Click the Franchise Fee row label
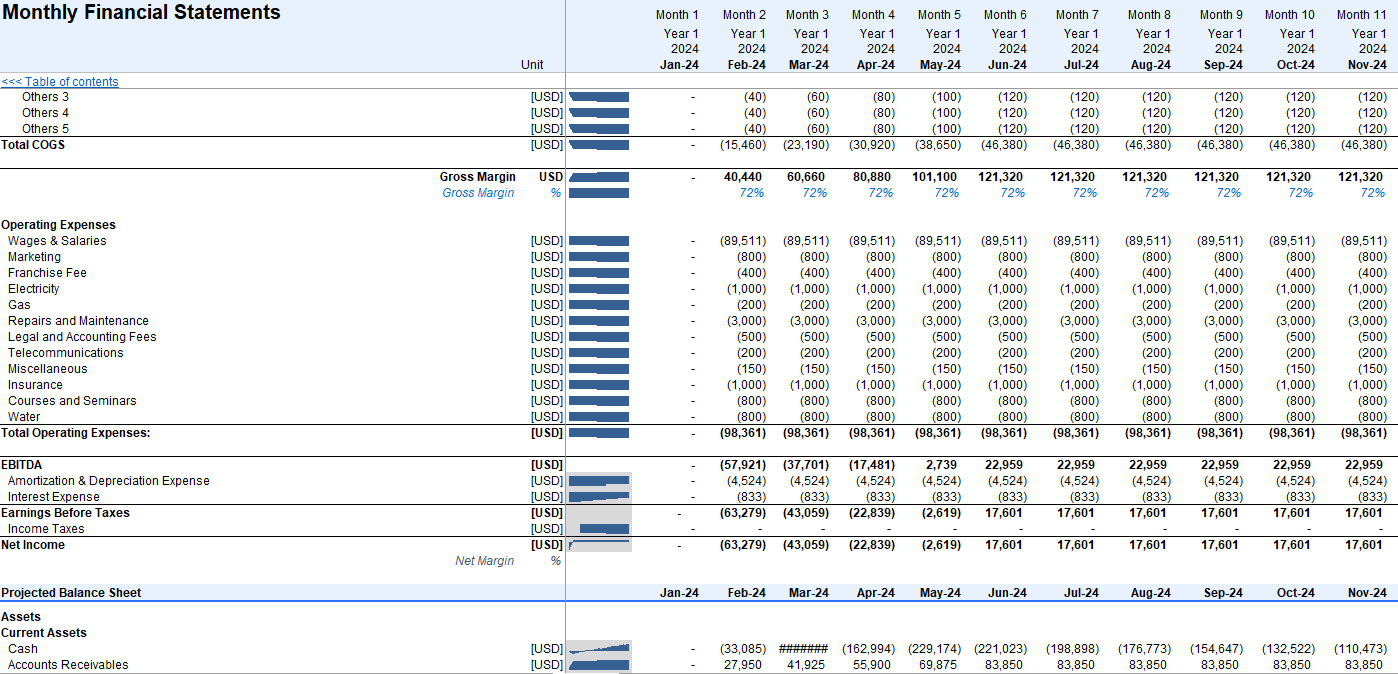 (x=47, y=273)
